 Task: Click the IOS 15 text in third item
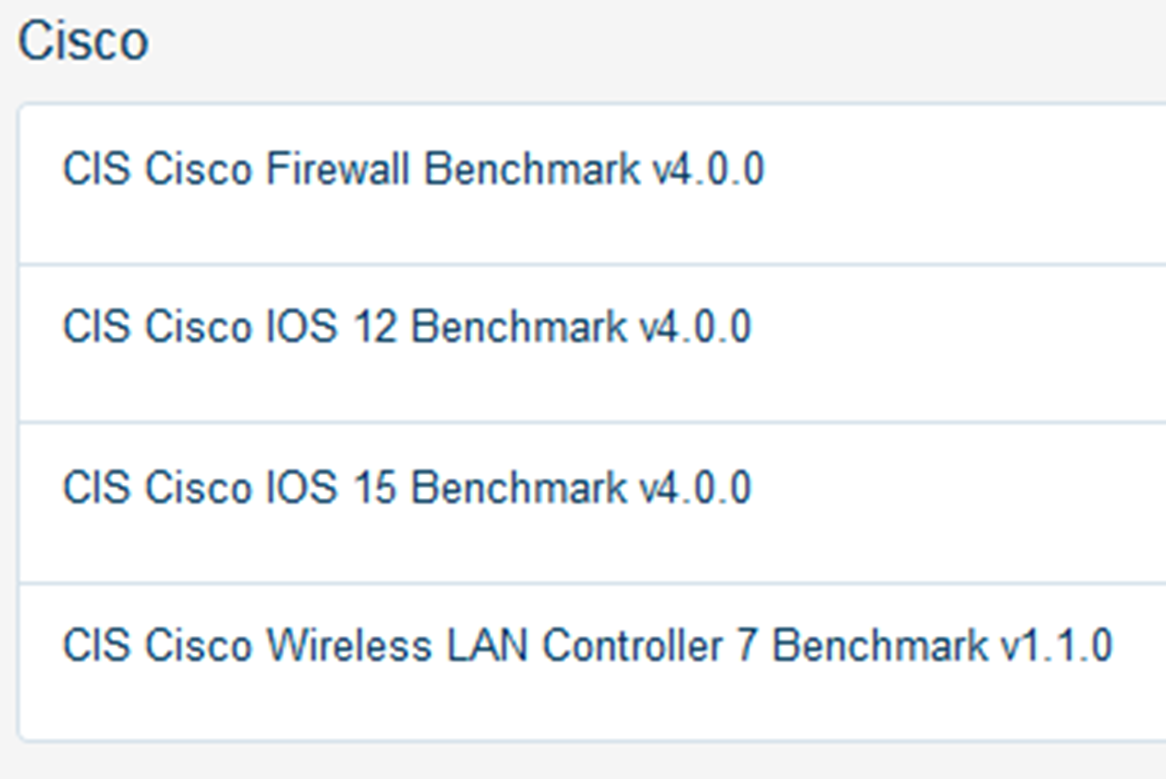pos(332,488)
